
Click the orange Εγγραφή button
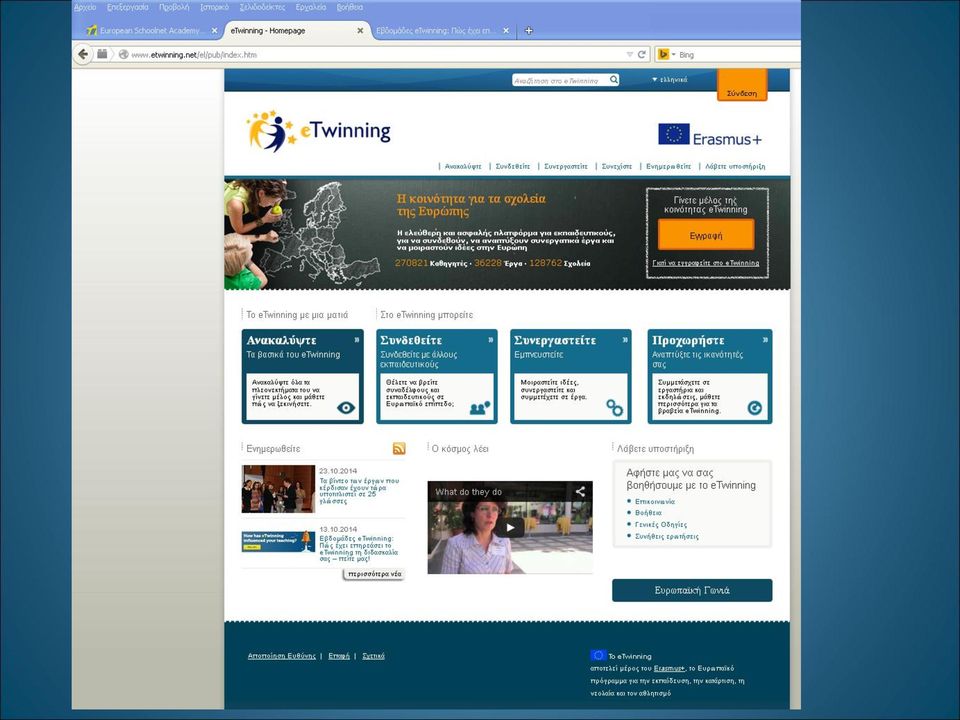(706, 235)
